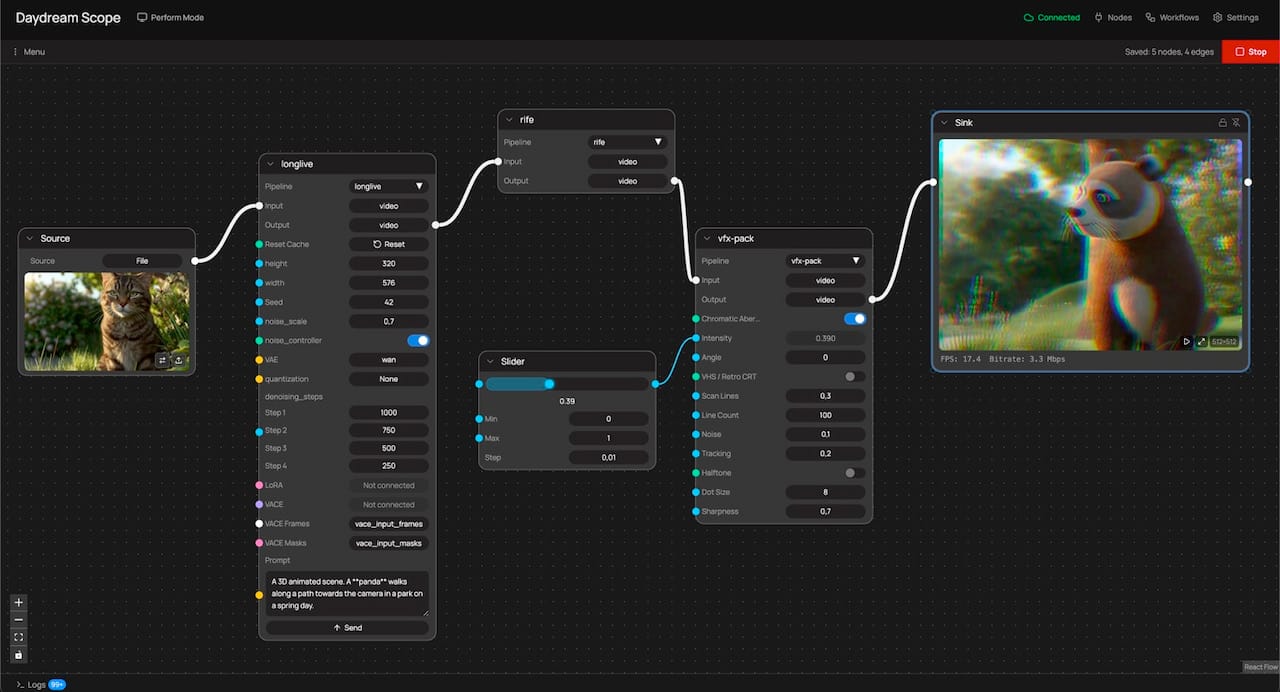The image size is (1280, 692).
Task: Click the LoRA pink connector port
Action: [259, 485]
